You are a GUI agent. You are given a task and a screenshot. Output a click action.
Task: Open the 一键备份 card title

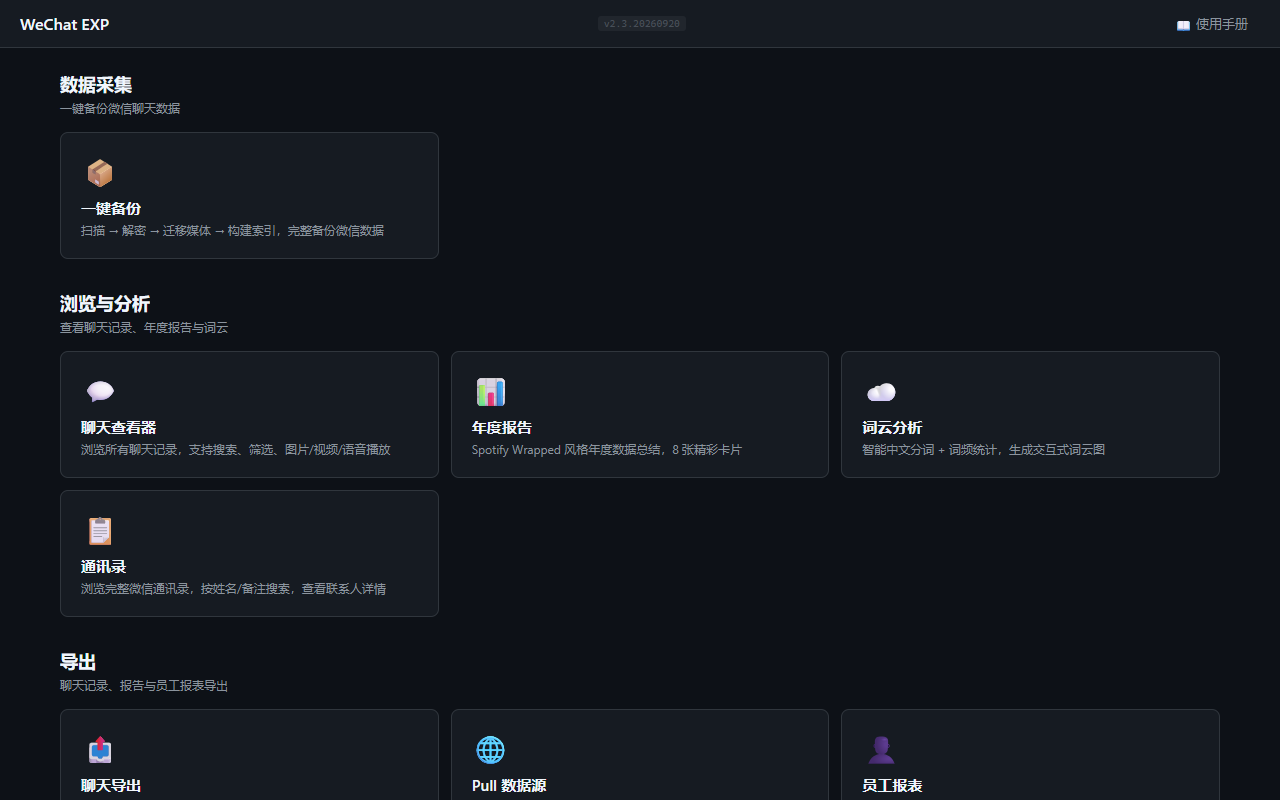point(111,209)
